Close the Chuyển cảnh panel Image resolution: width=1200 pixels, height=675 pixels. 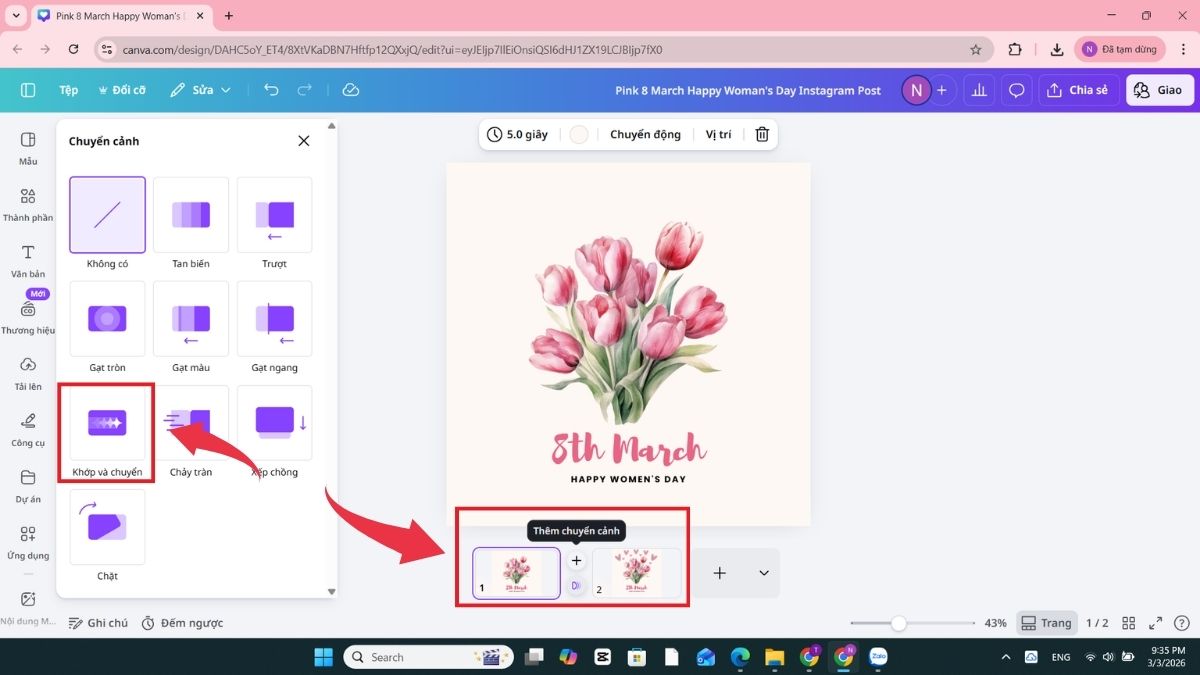click(304, 141)
